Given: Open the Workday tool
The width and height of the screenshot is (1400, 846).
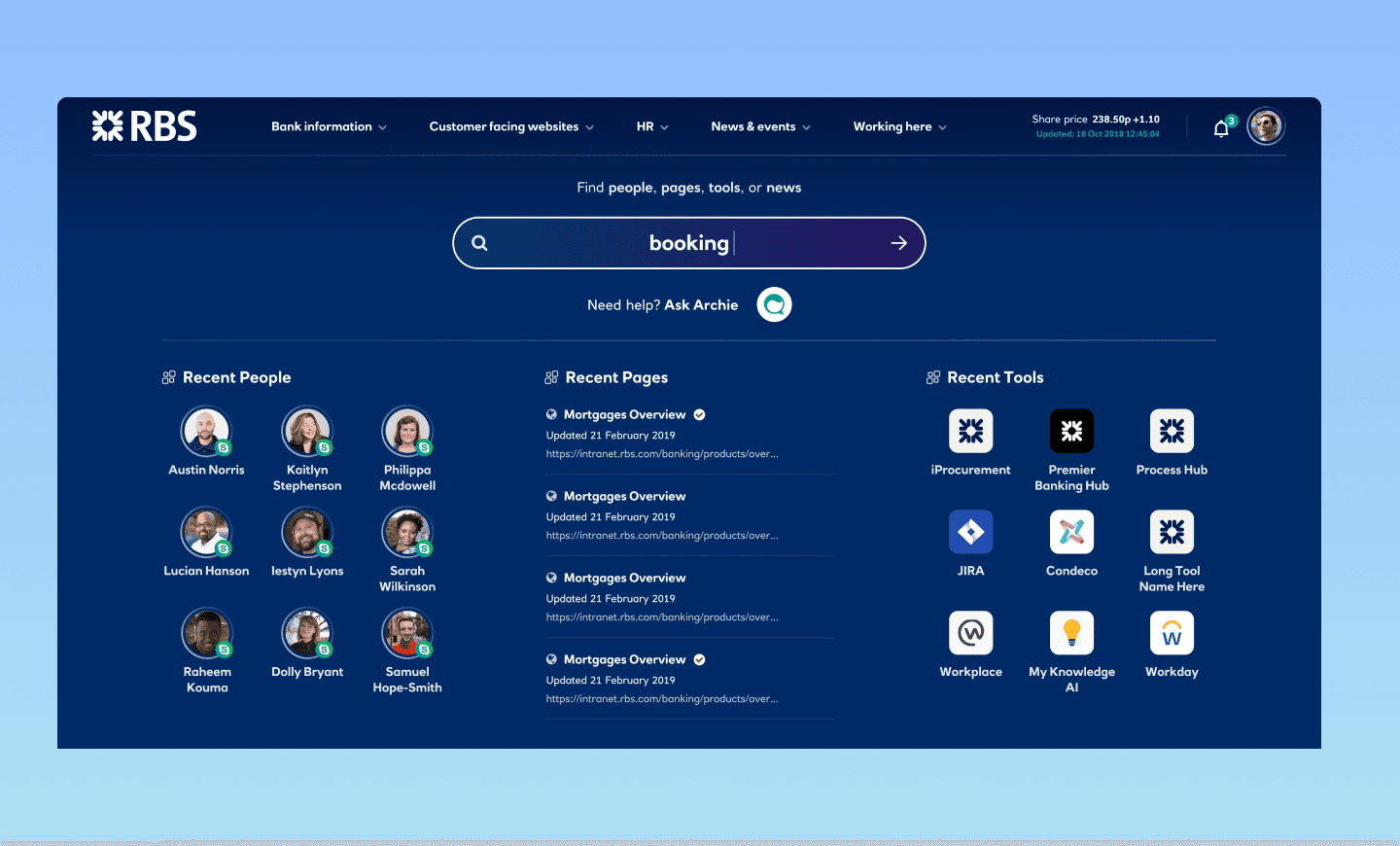Looking at the screenshot, I should pyautogui.click(x=1172, y=633).
